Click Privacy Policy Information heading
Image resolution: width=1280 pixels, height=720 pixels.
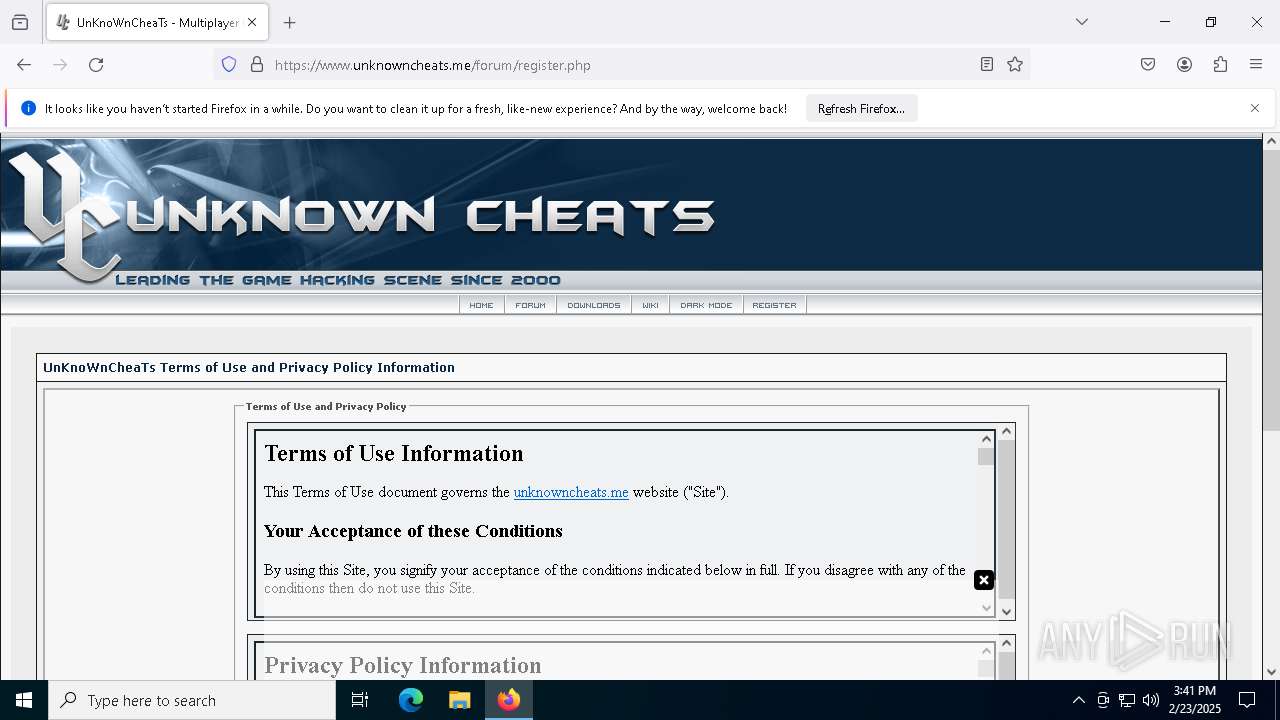(x=403, y=665)
